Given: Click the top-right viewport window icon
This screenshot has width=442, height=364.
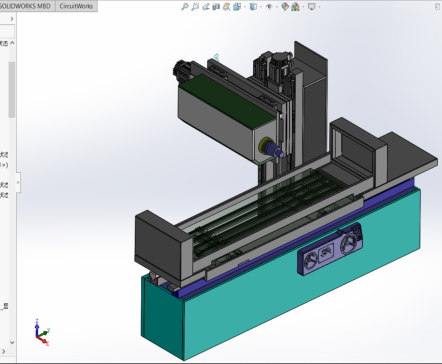Looking at the screenshot, I should pos(437,6).
